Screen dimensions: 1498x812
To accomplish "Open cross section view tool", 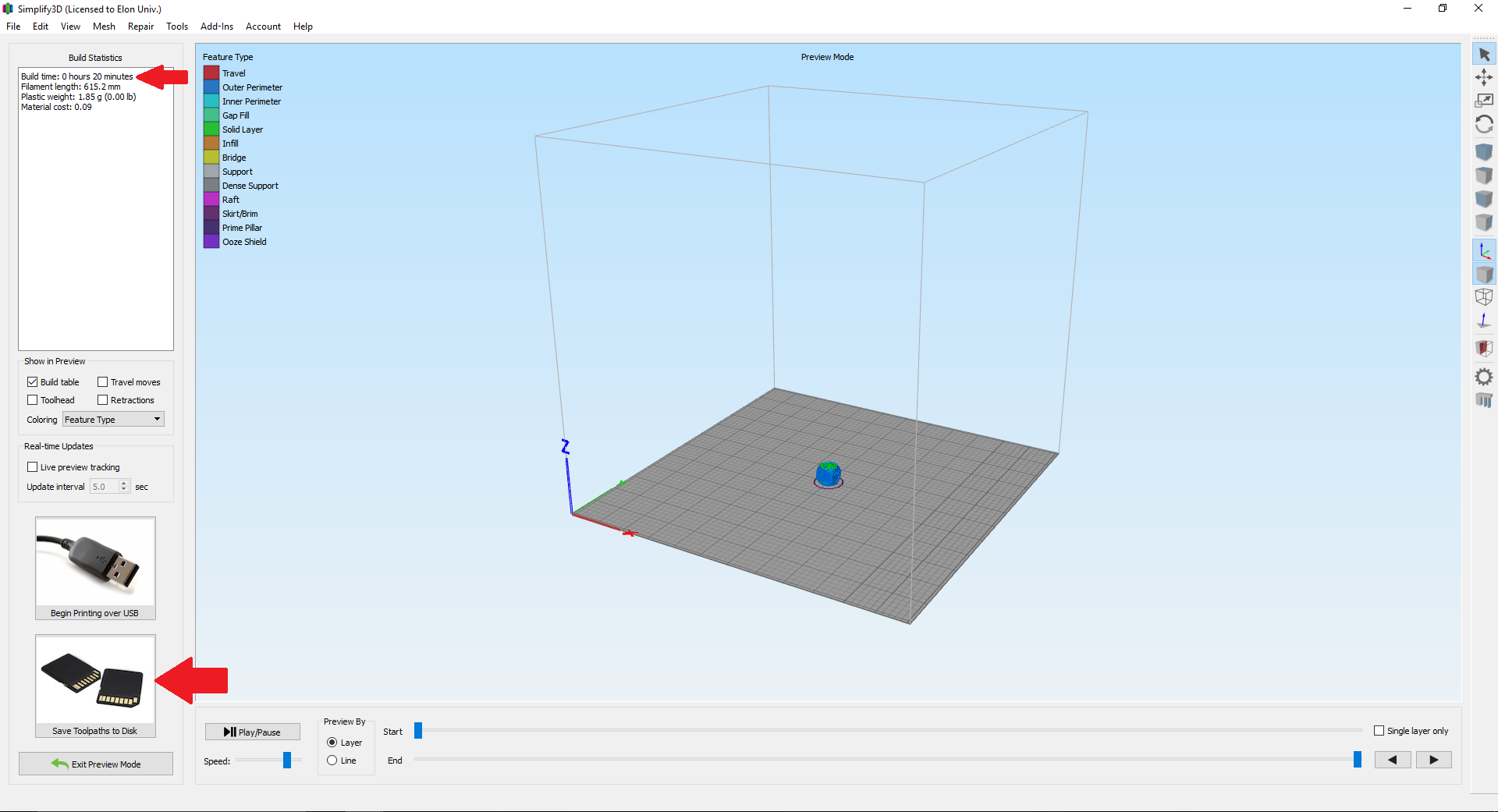I will pos(1484,348).
